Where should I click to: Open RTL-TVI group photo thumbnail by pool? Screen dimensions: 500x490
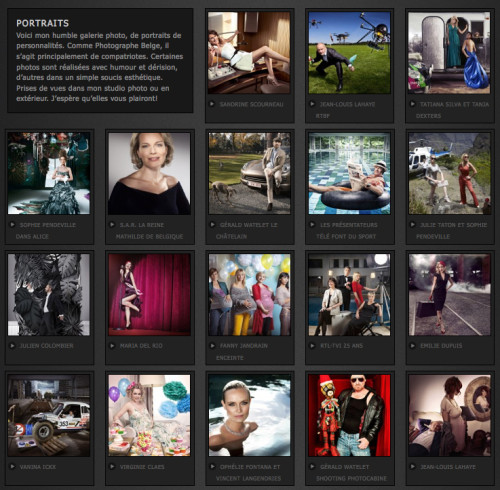point(349,295)
